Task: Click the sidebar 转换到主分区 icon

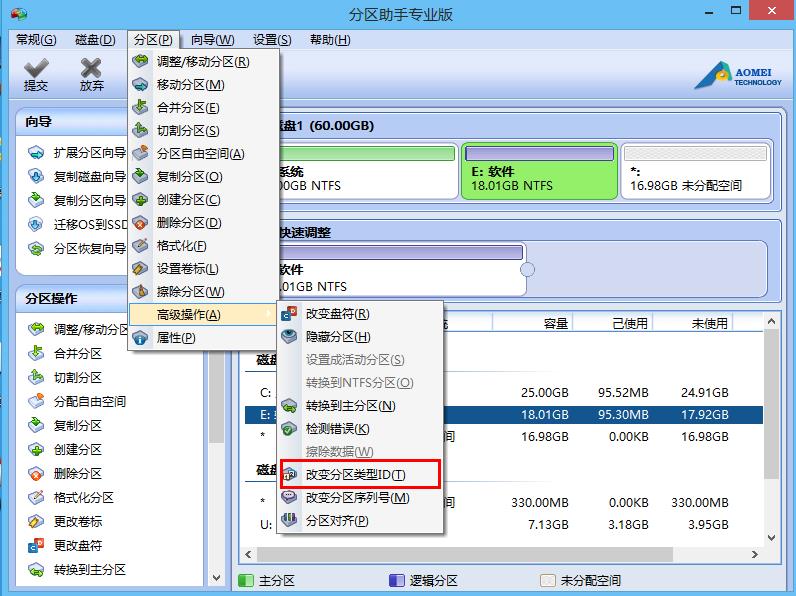Action: [36, 570]
